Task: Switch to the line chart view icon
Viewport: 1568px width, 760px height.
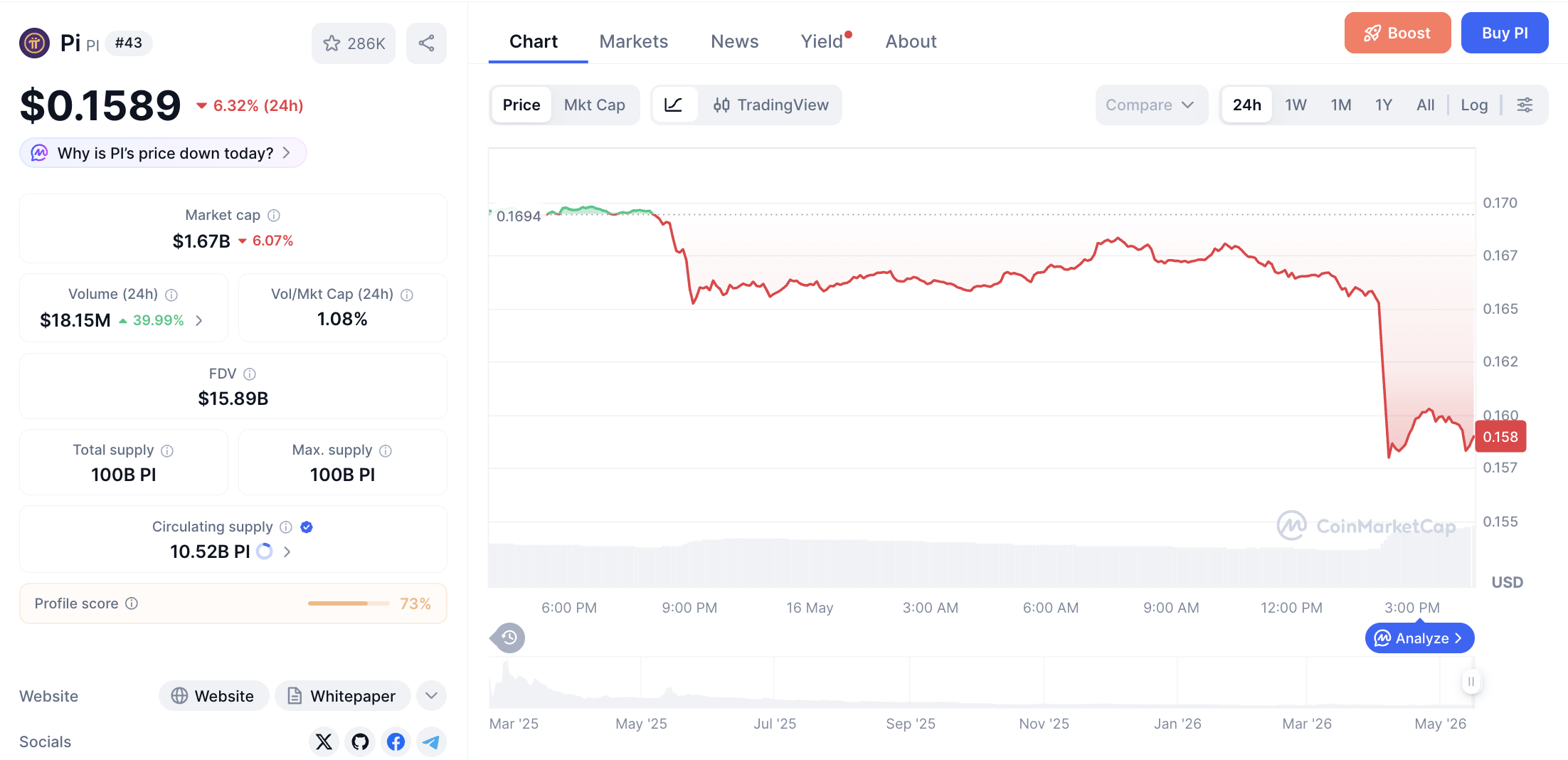Action: 674,105
